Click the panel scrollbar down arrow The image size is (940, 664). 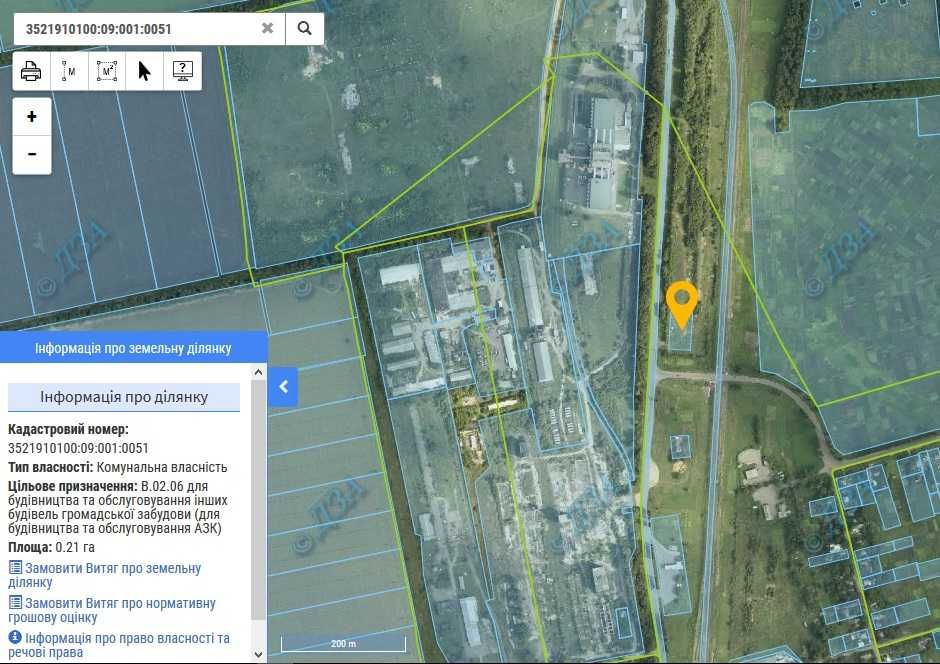click(x=258, y=654)
